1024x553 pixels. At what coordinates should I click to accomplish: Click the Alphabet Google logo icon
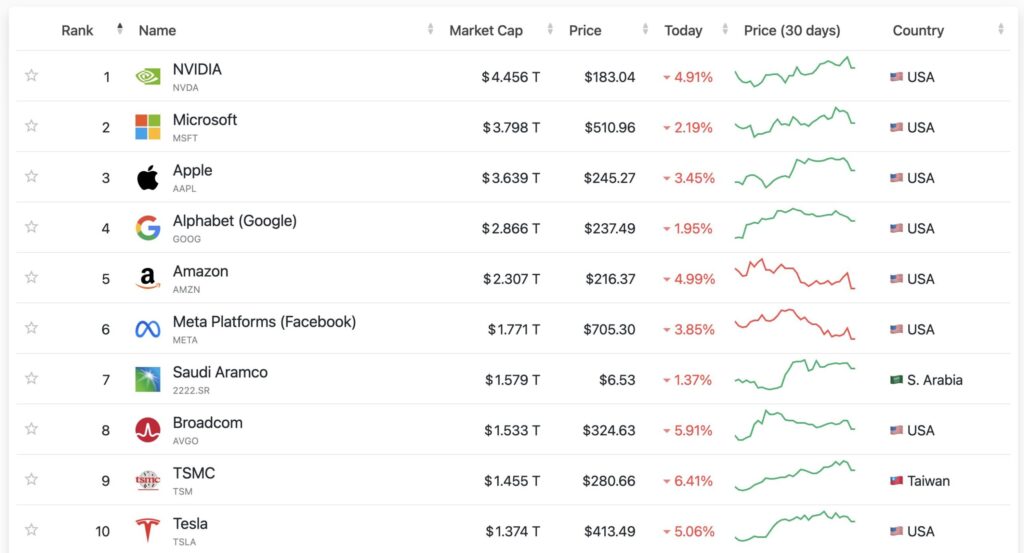click(x=148, y=228)
